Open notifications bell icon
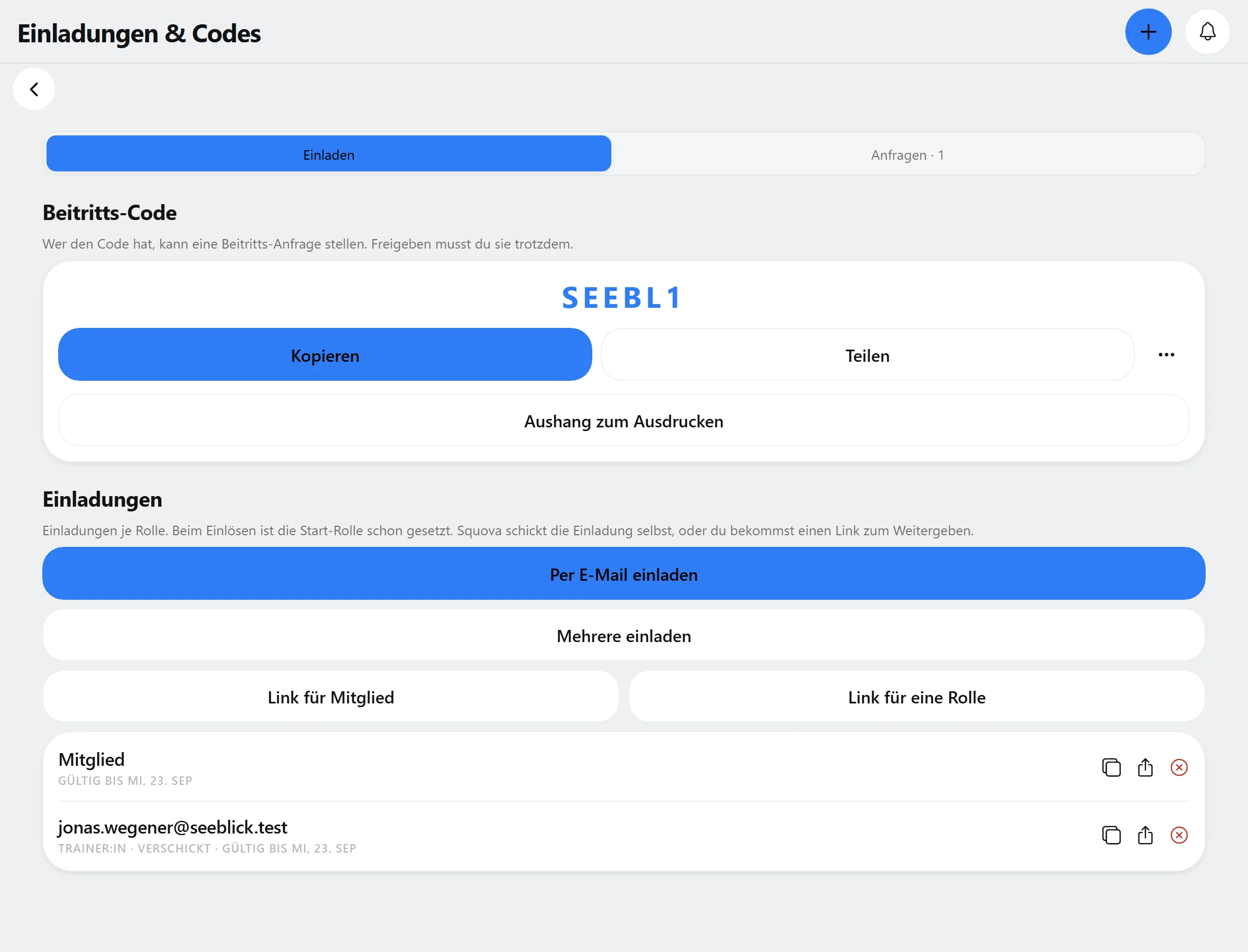1248x952 pixels. (1207, 32)
